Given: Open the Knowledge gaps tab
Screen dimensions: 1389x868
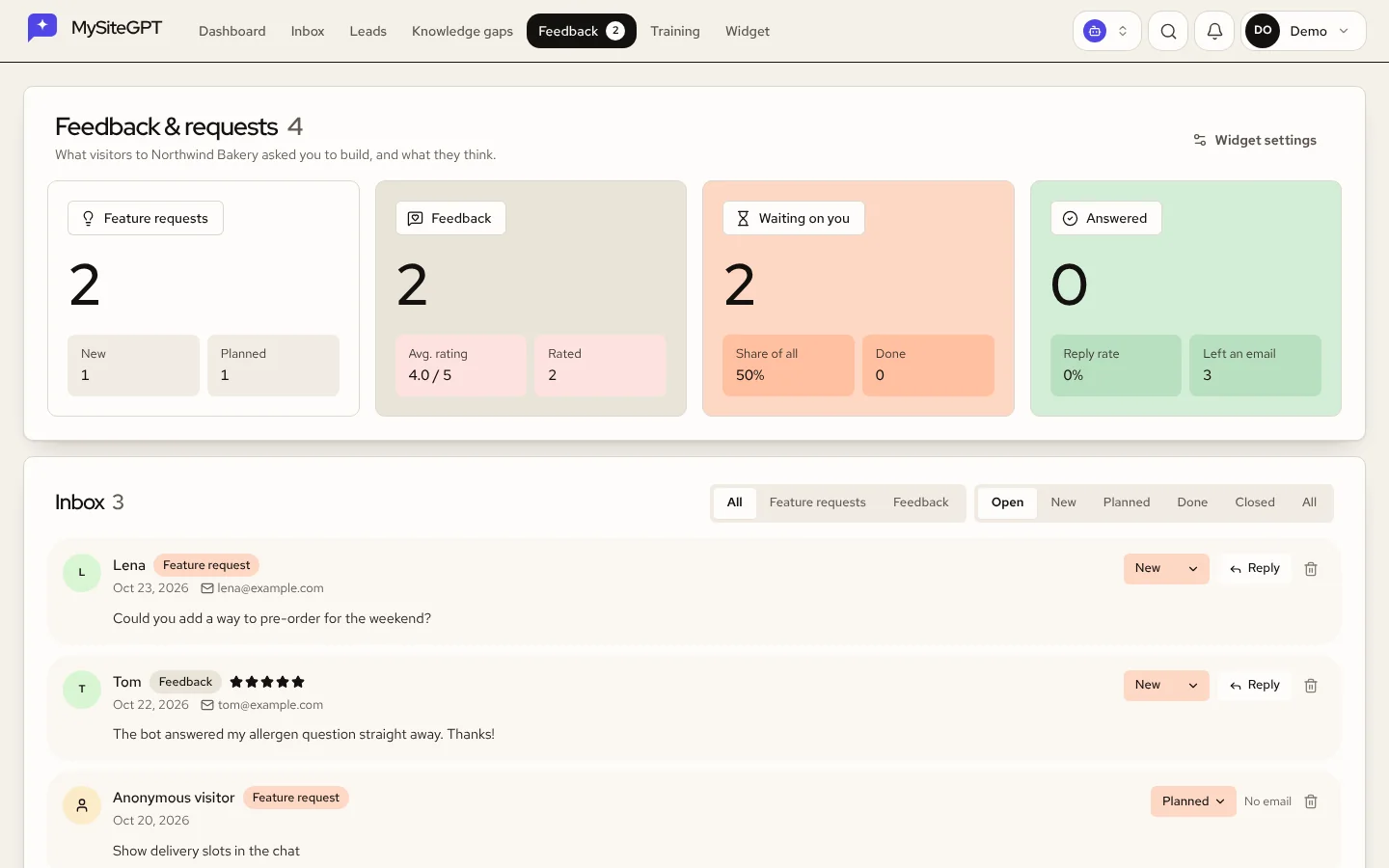Looking at the screenshot, I should coord(462,31).
